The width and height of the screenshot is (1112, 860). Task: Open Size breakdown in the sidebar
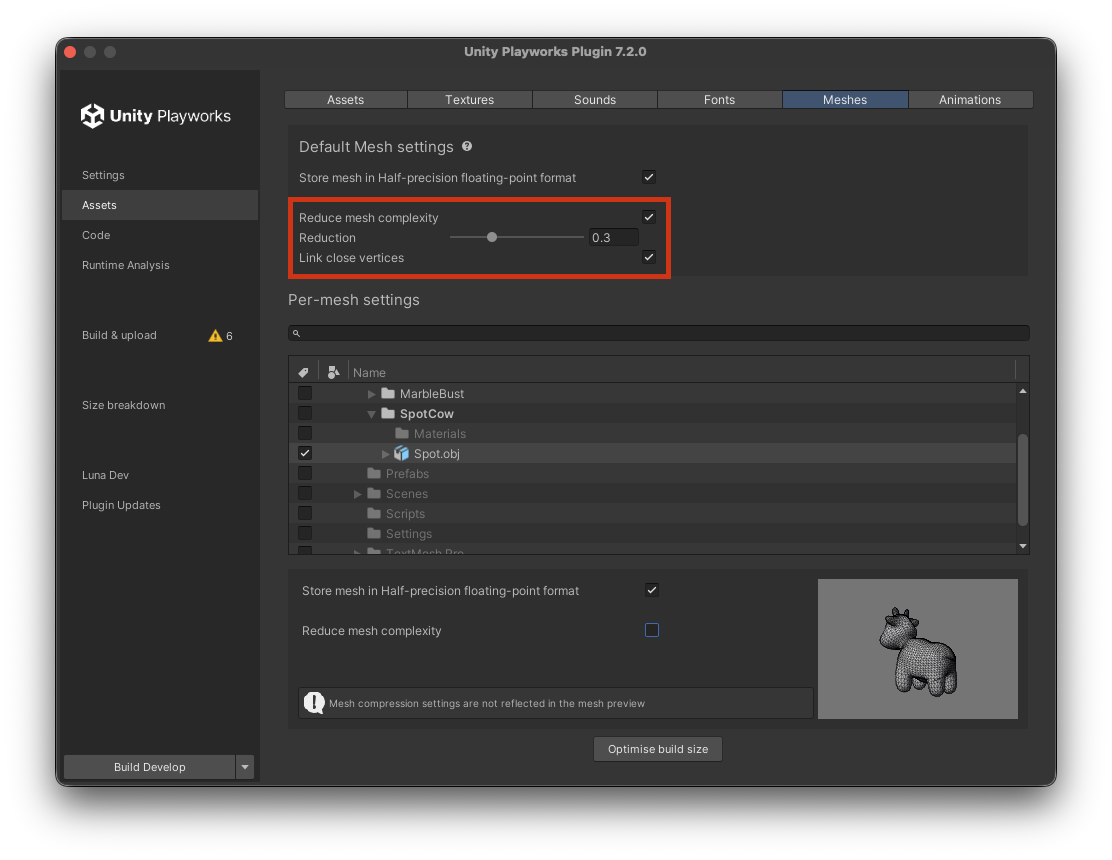tap(124, 405)
